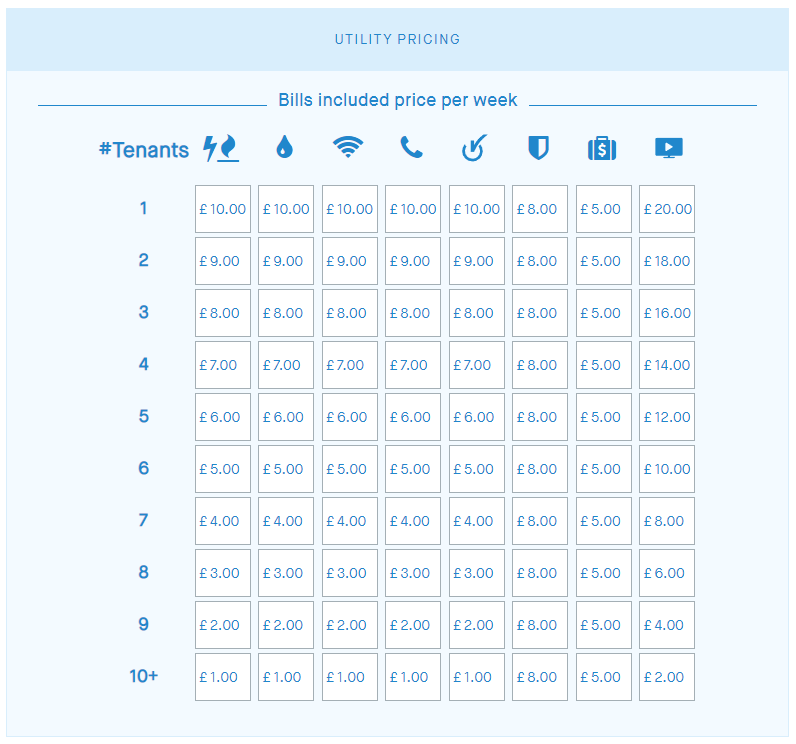Edit broadband price field for 5 tenants
This screenshot has height=744, width=796.
tap(350, 418)
